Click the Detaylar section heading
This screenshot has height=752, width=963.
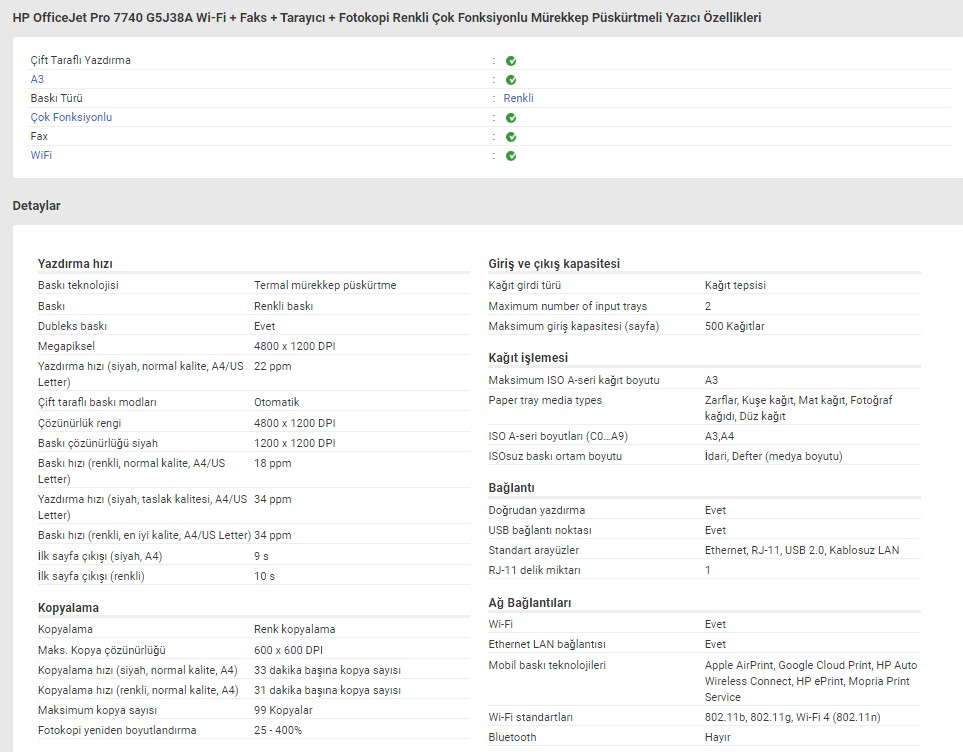36,206
